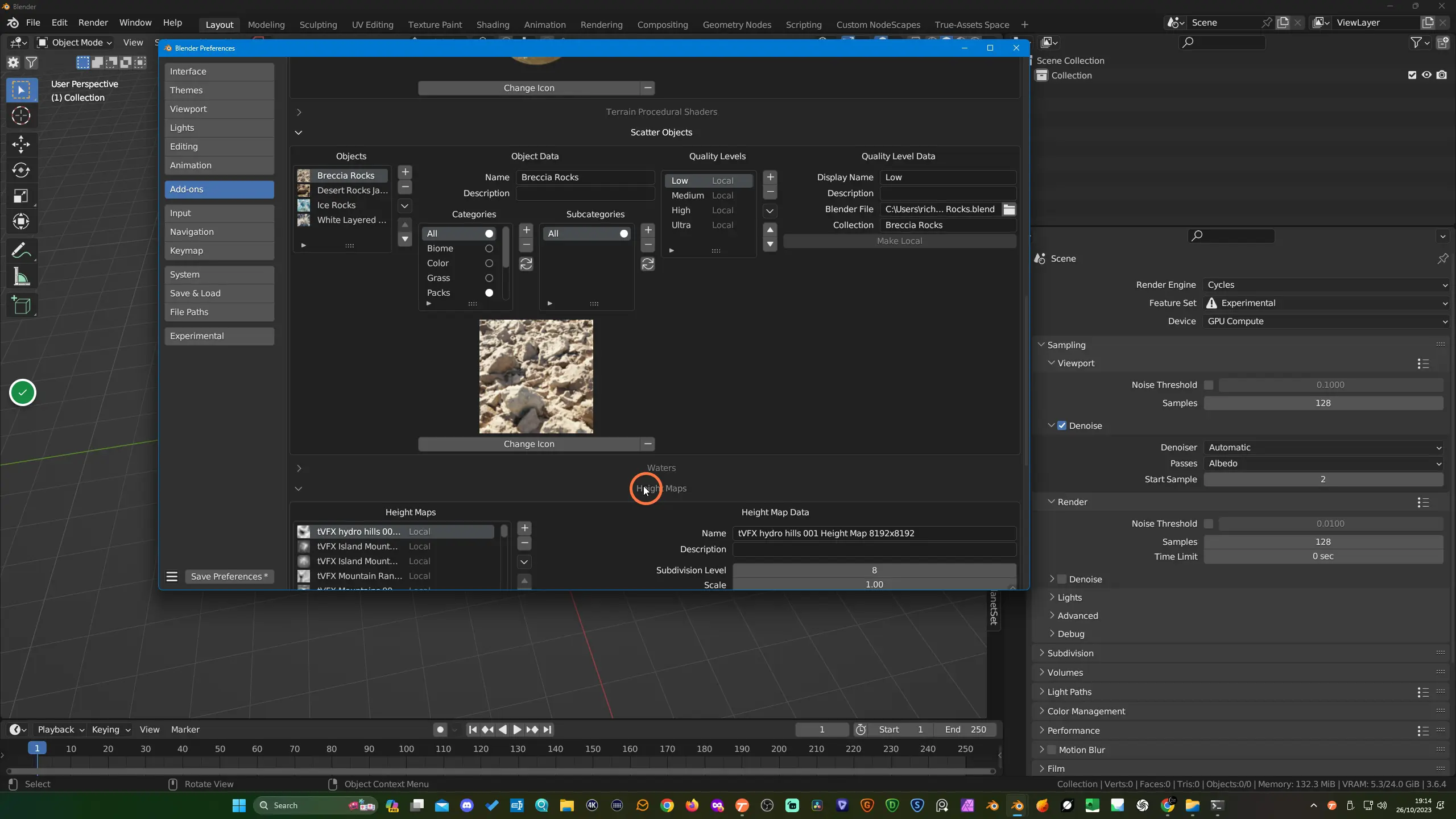Enable the Render Noise Threshold checkbox
The height and width of the screenshot is (819, 1456).
click(x=1209, y=524)
